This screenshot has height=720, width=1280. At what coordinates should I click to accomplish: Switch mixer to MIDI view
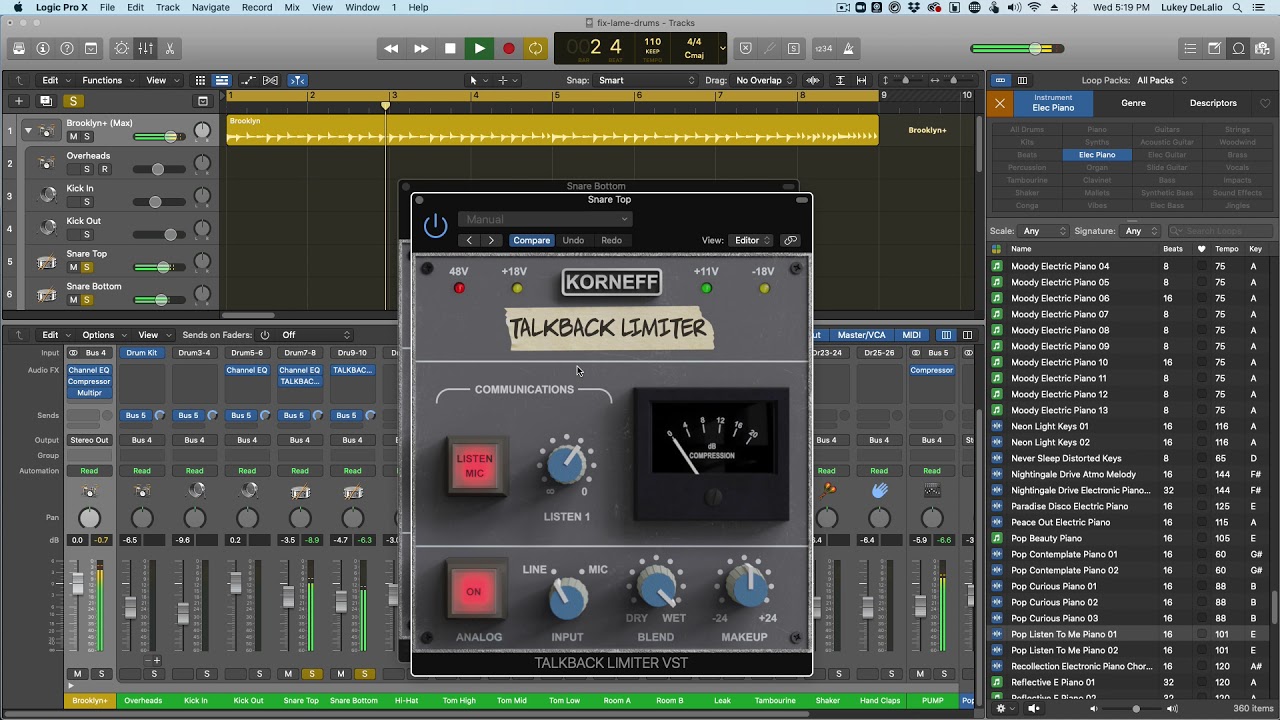(911, 335)
